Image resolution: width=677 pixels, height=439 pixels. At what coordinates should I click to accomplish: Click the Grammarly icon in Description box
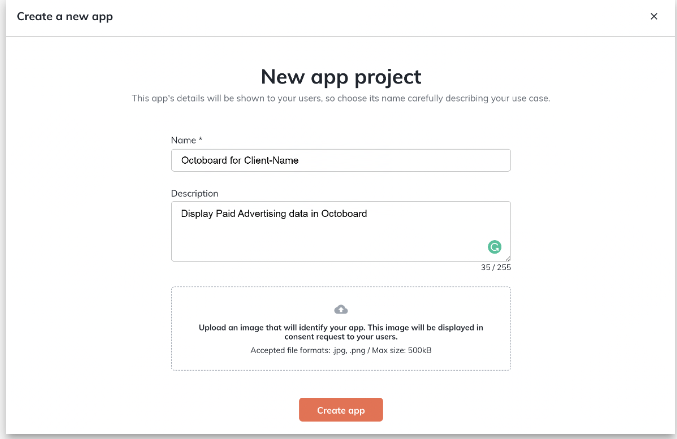493,246
